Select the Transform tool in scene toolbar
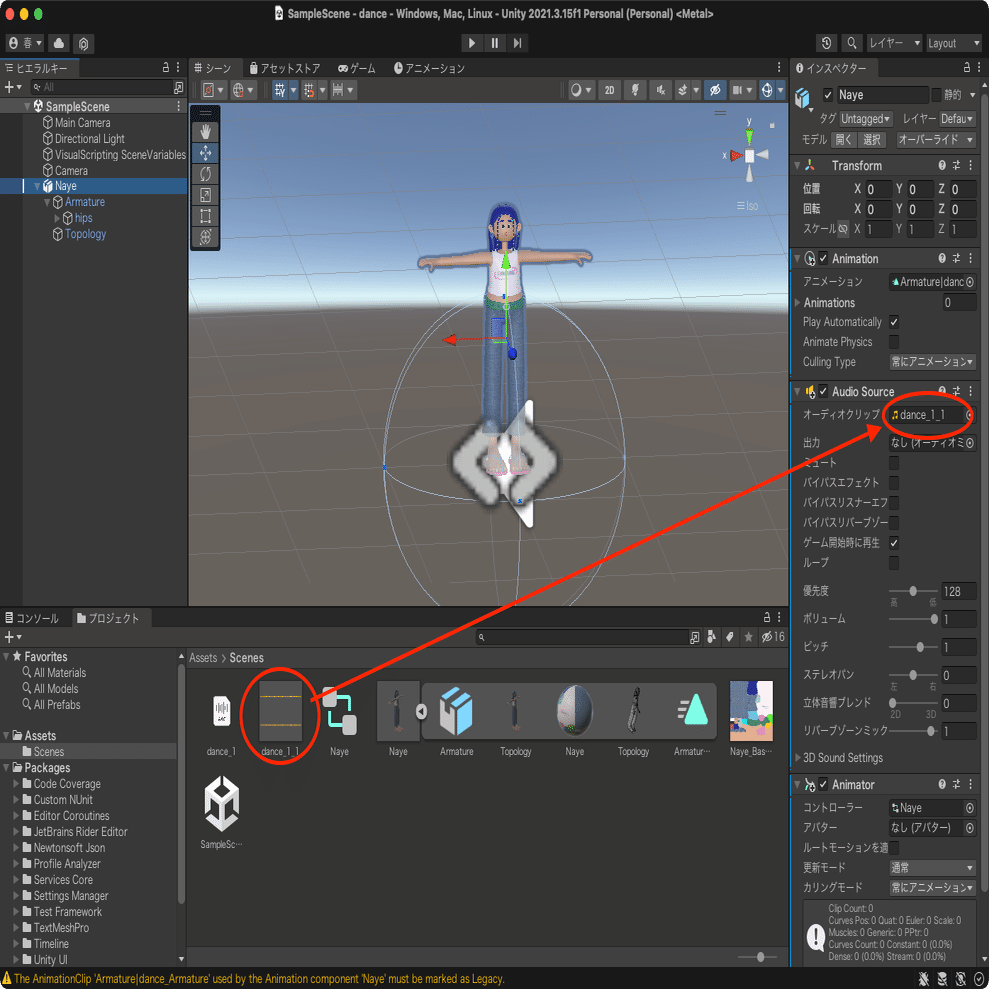This screenshot has width=989, height=989. [206, 237]
